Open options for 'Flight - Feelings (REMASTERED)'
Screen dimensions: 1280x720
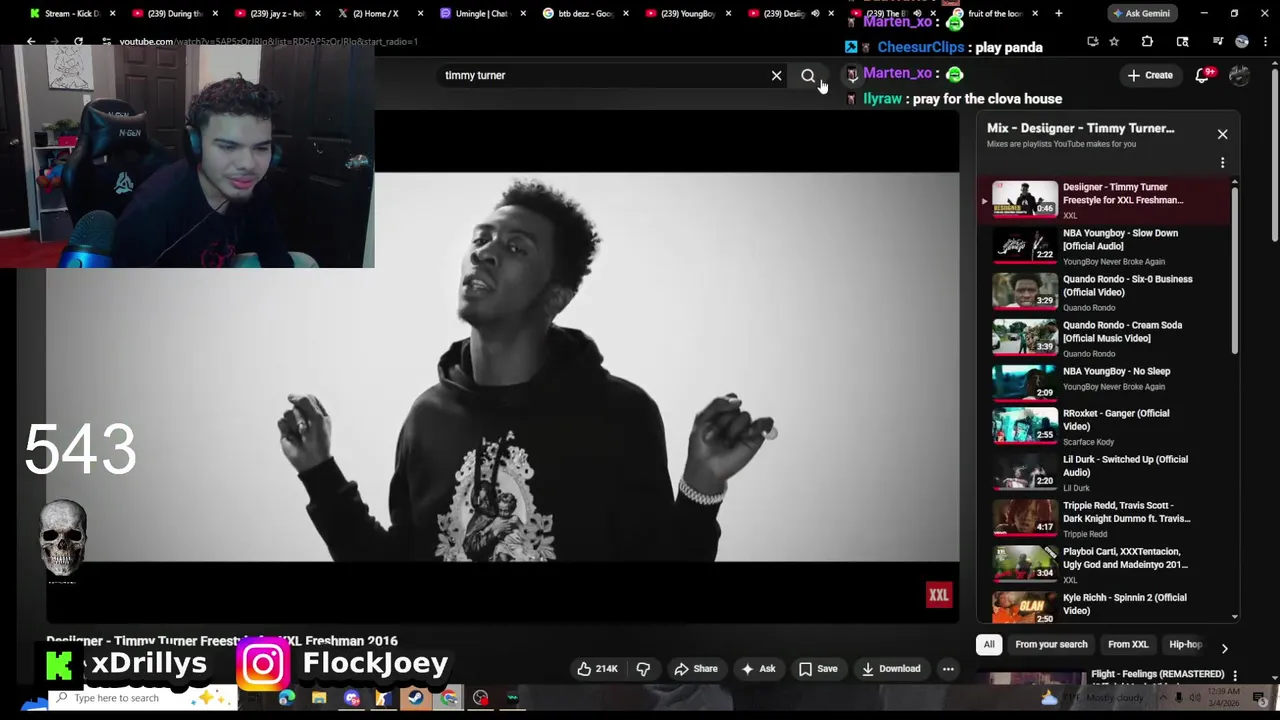click(x=1235, y=675)
